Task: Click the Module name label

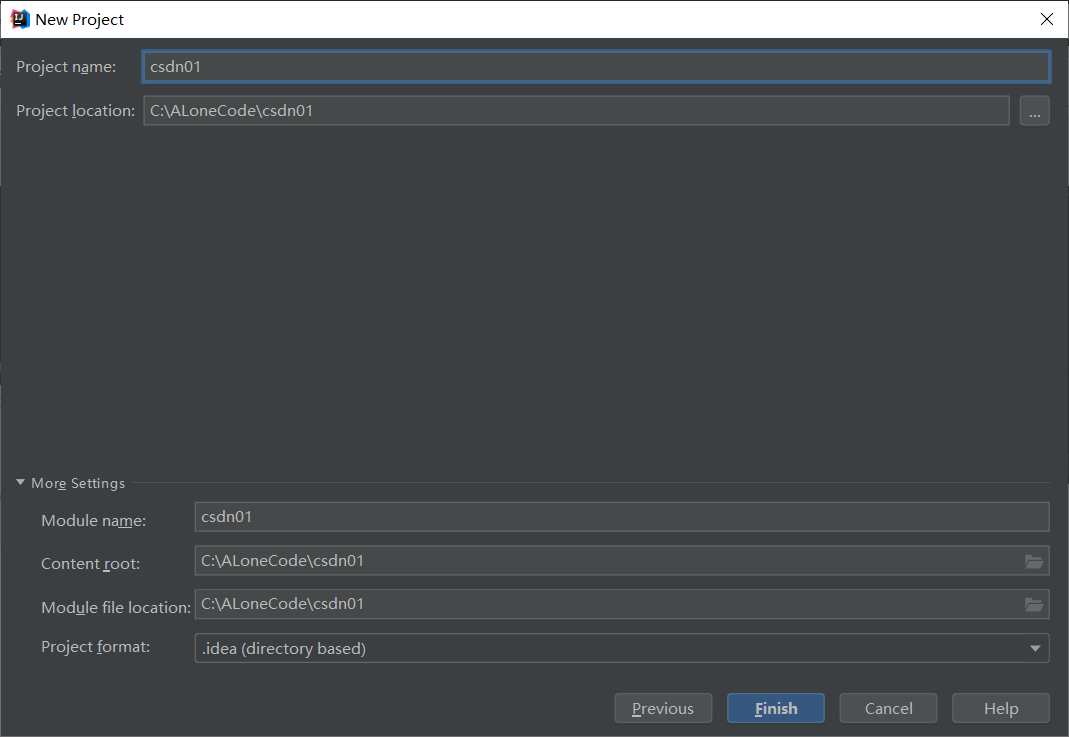Action: tap(93, 521)
